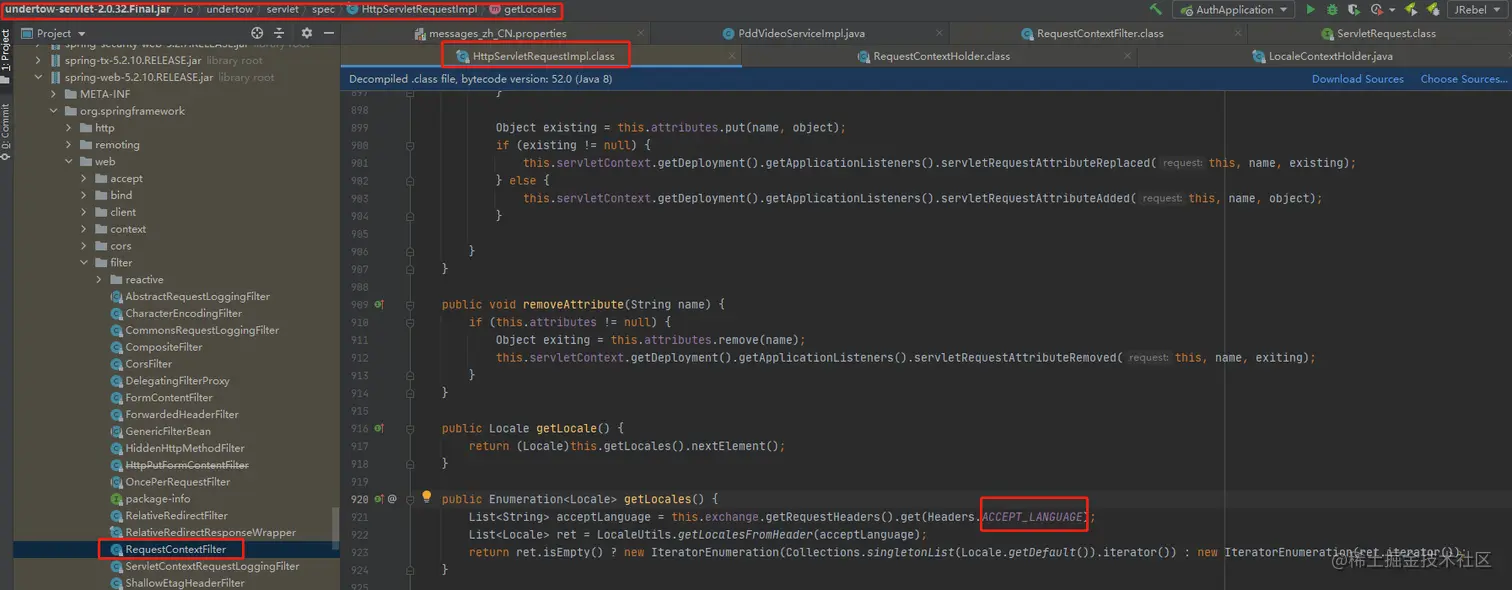Click ACCEPT_LANGUAGE constant in code
This screenshot has width=1512, height=590.
pyautogui.click(x=1032, y=516)
